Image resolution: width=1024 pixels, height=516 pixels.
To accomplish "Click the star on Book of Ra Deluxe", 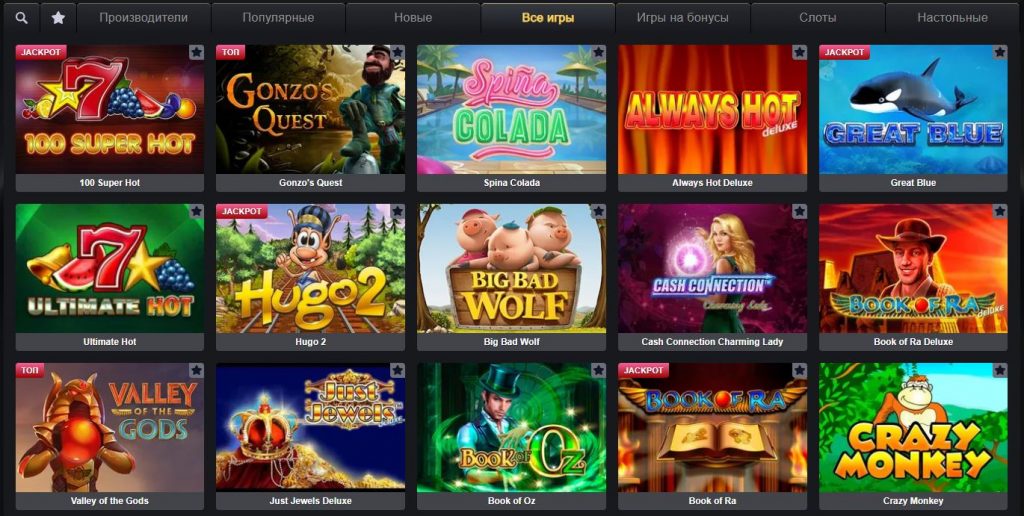I will (x=1000, y=212).
